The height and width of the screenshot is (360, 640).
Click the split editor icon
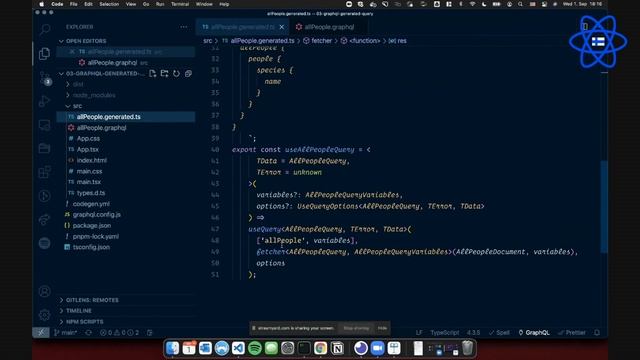tap(584, 27)
